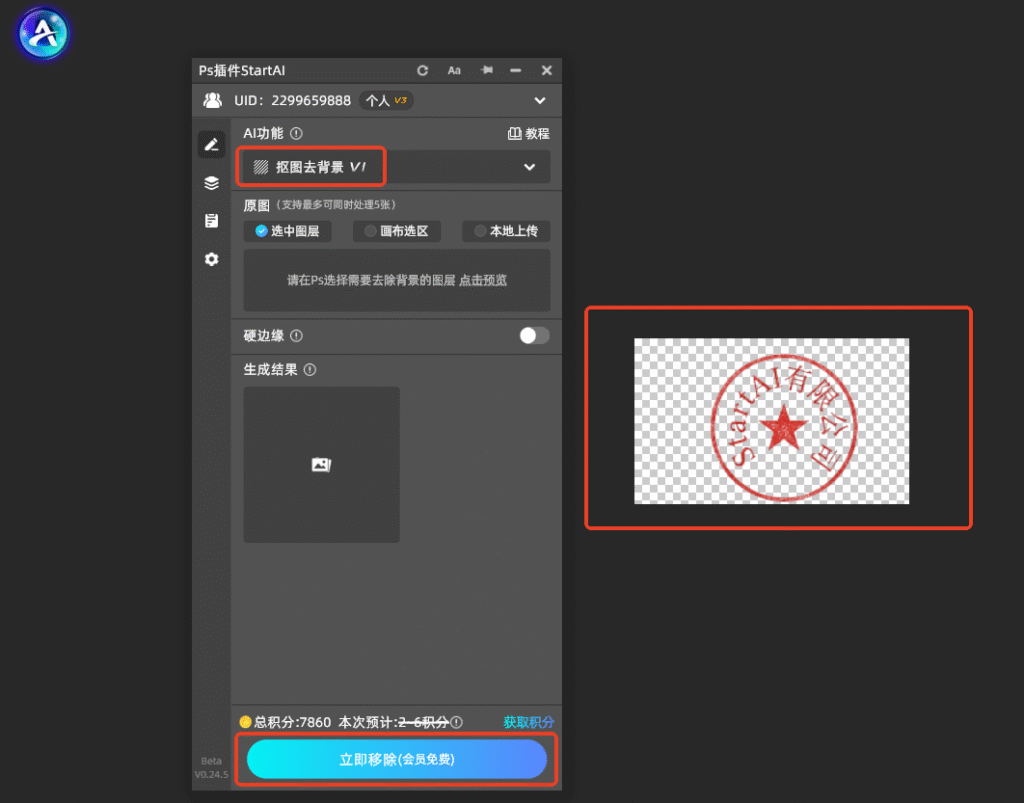Screen dimensions: 1024x803
Task: Click the 获取积分 link
Action: (x=528, y=722)
